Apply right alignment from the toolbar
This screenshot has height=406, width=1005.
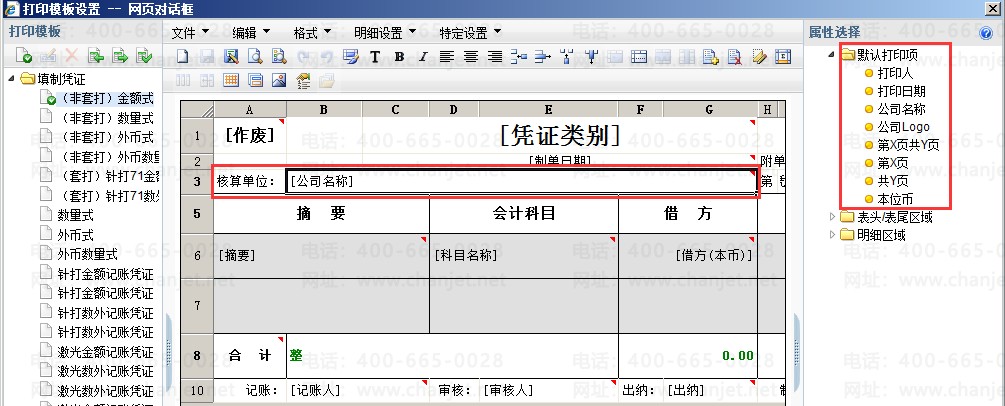(494, 57)
